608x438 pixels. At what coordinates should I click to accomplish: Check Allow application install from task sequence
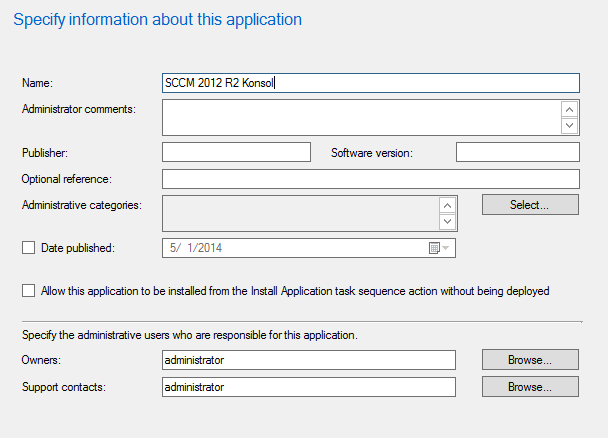point(28,291)
